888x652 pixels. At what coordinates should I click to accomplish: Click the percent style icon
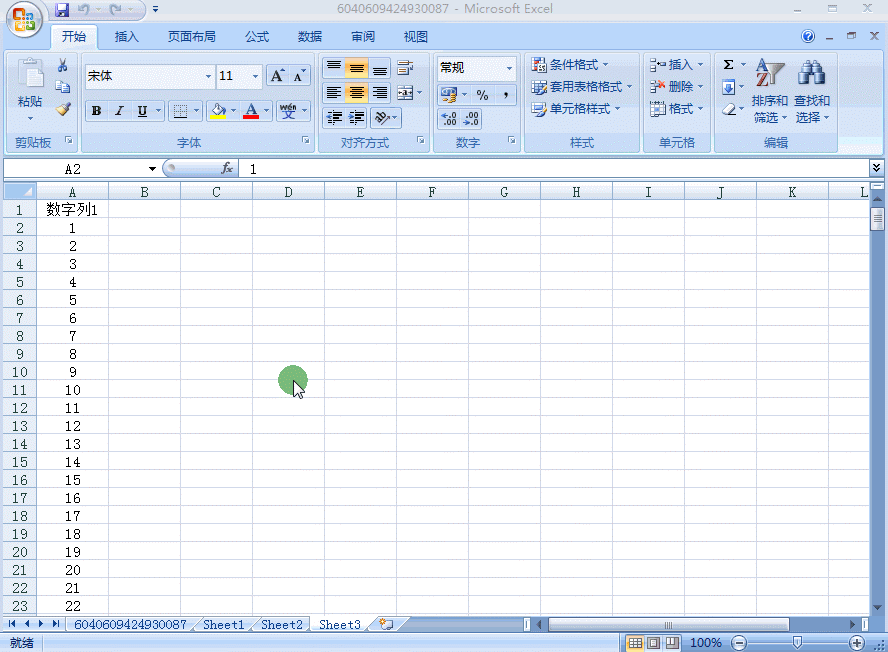(482, 95)
